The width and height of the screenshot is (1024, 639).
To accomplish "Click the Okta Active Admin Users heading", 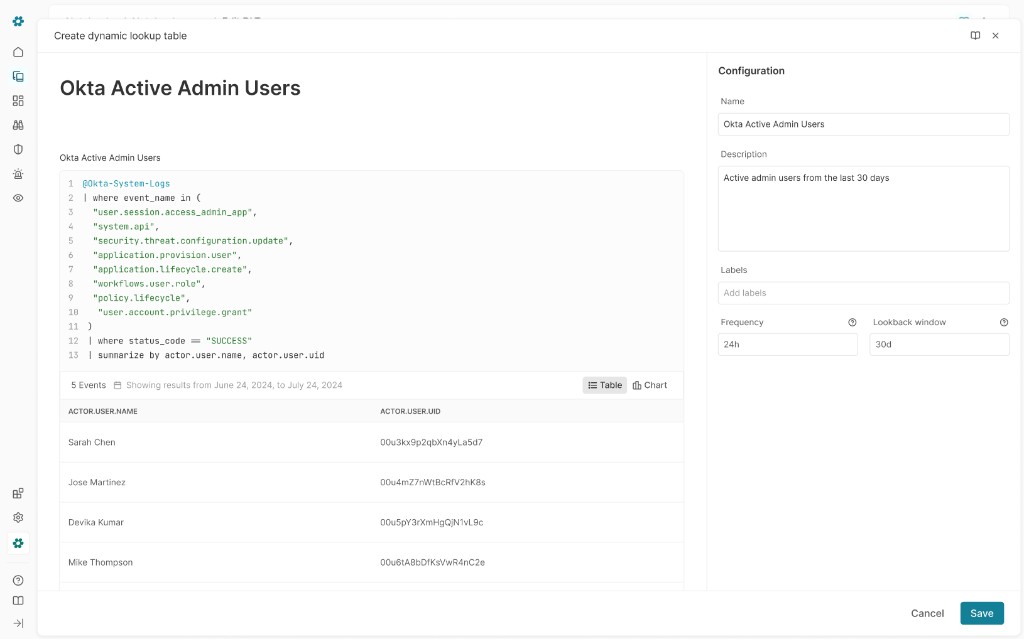I will (x=180, y=88).
